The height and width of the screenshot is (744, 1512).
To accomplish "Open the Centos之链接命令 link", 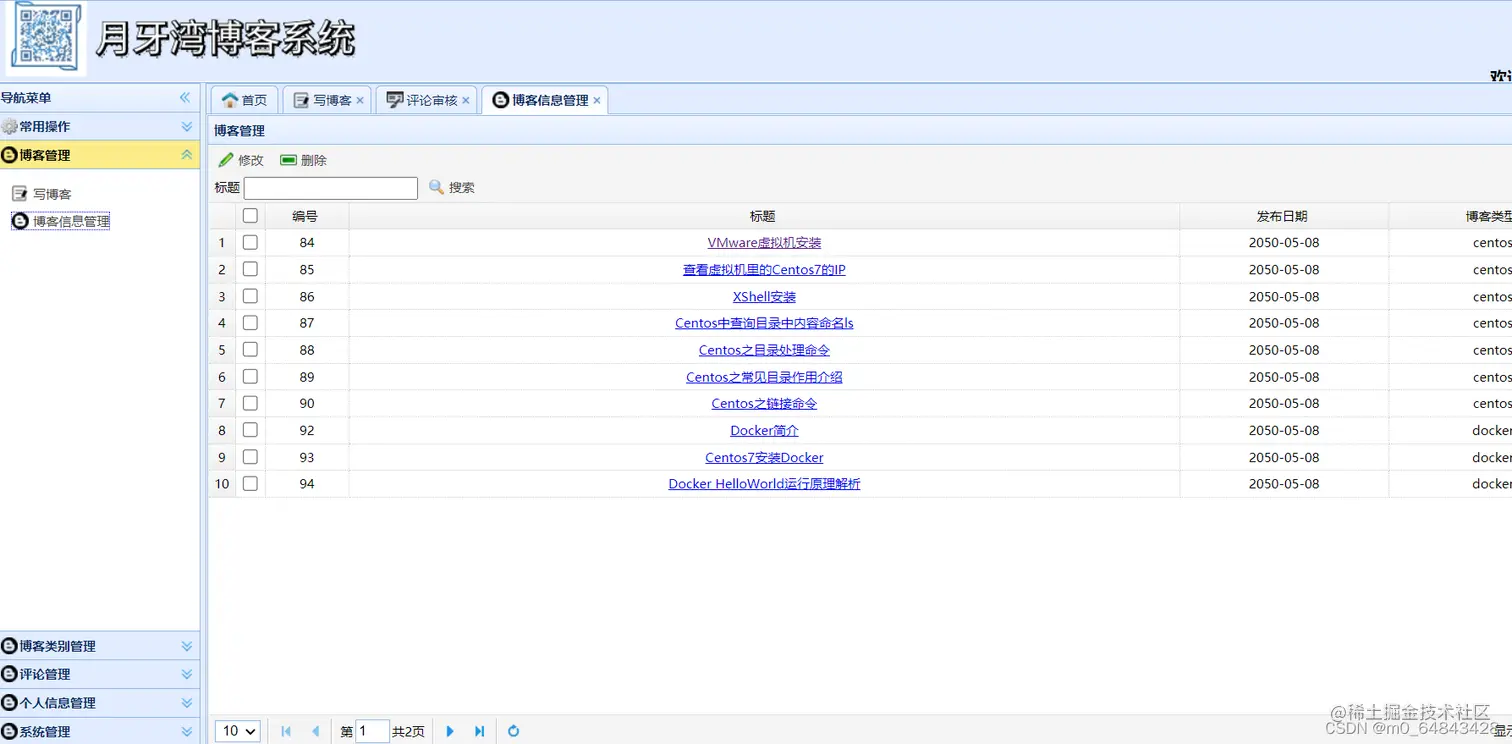I will tap(764, 404).
